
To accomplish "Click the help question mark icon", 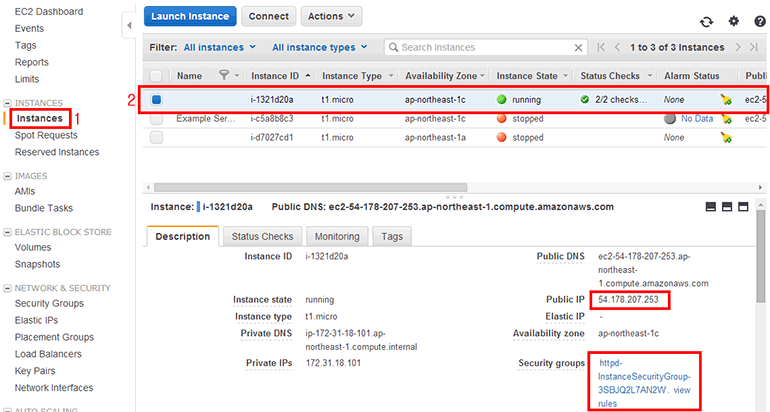I will tap(758, 21).
